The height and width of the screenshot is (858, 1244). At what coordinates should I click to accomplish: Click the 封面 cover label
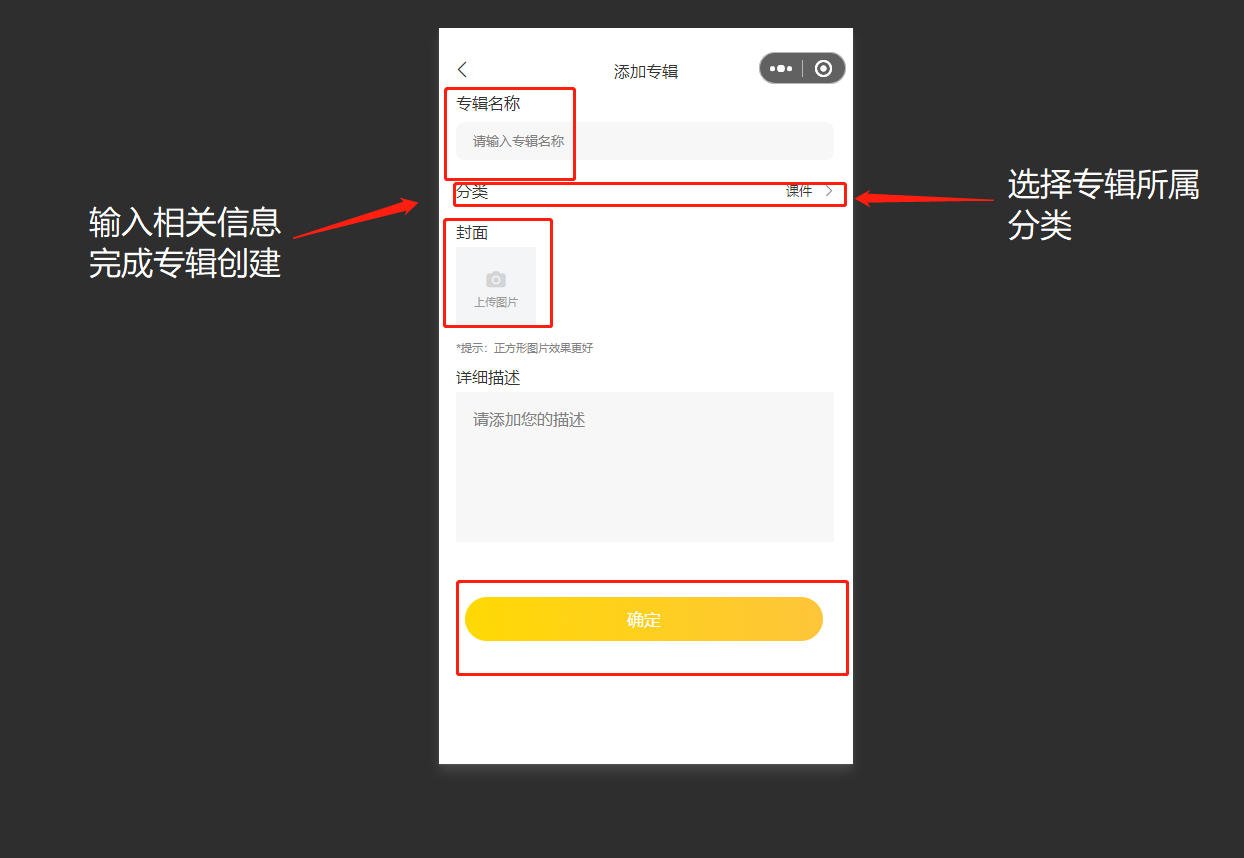tap(472, 233)
